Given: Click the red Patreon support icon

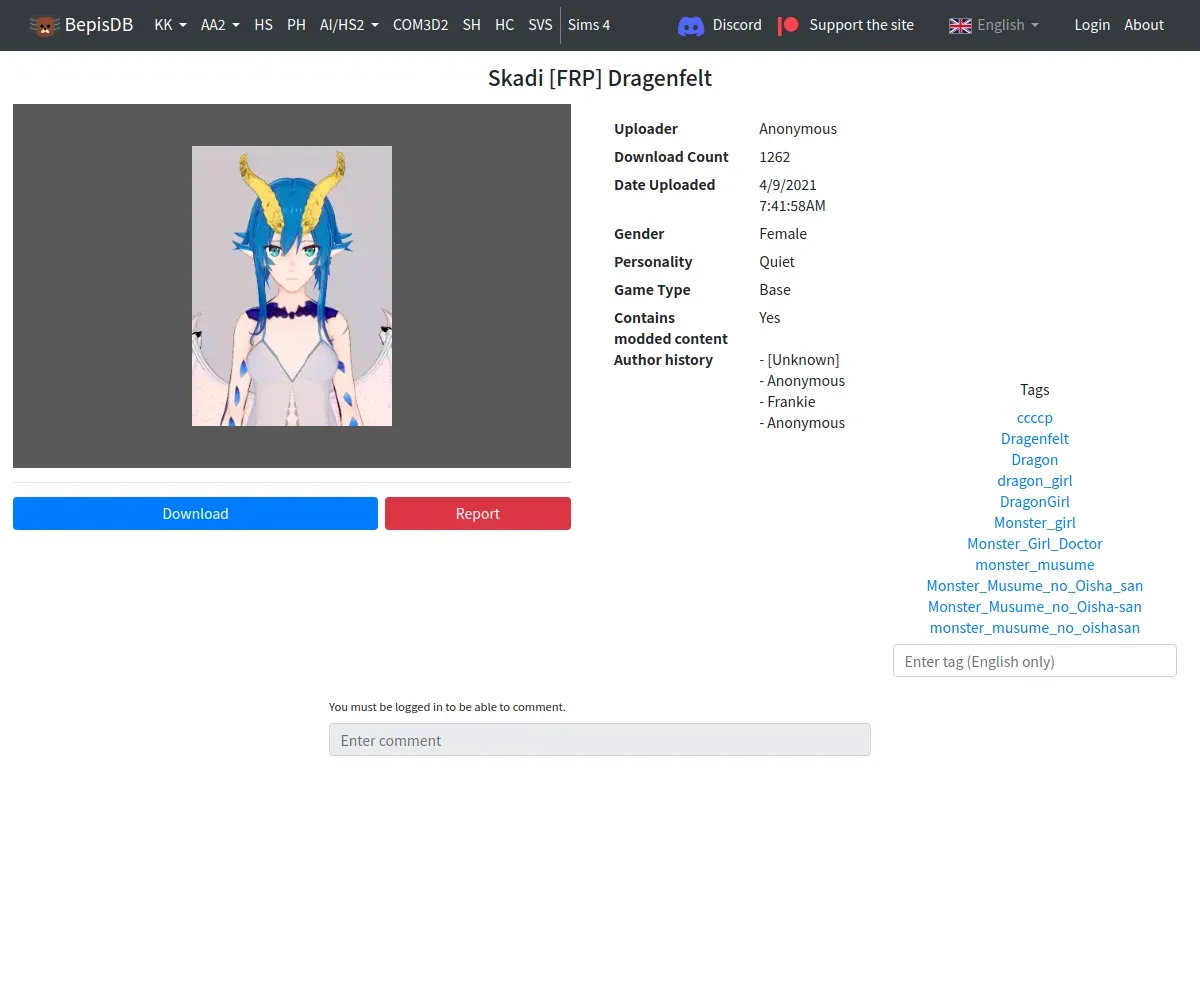Looking at the screenshot, I should pyautogui.click(x=789, y=25).
